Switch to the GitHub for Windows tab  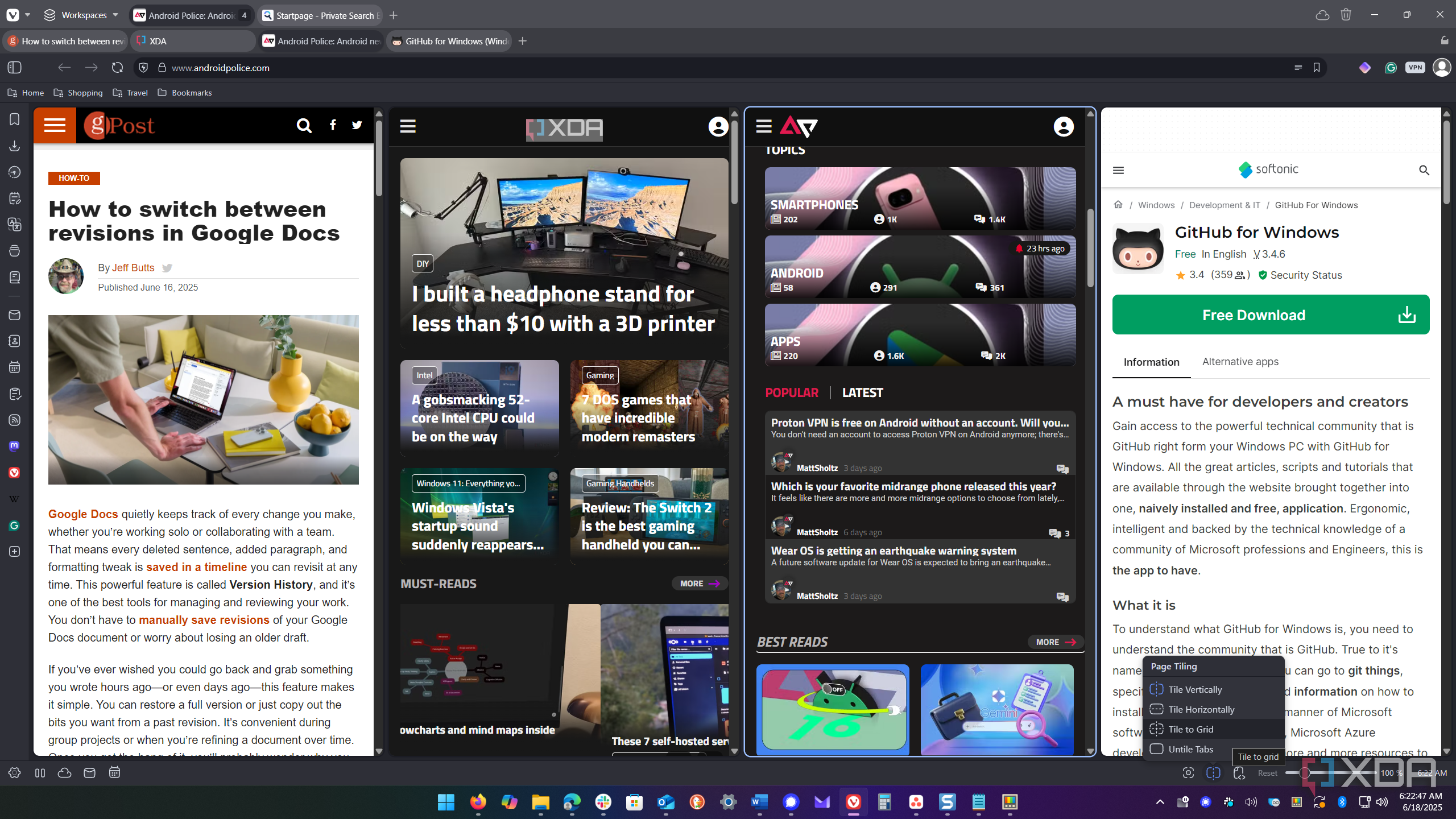449,41
